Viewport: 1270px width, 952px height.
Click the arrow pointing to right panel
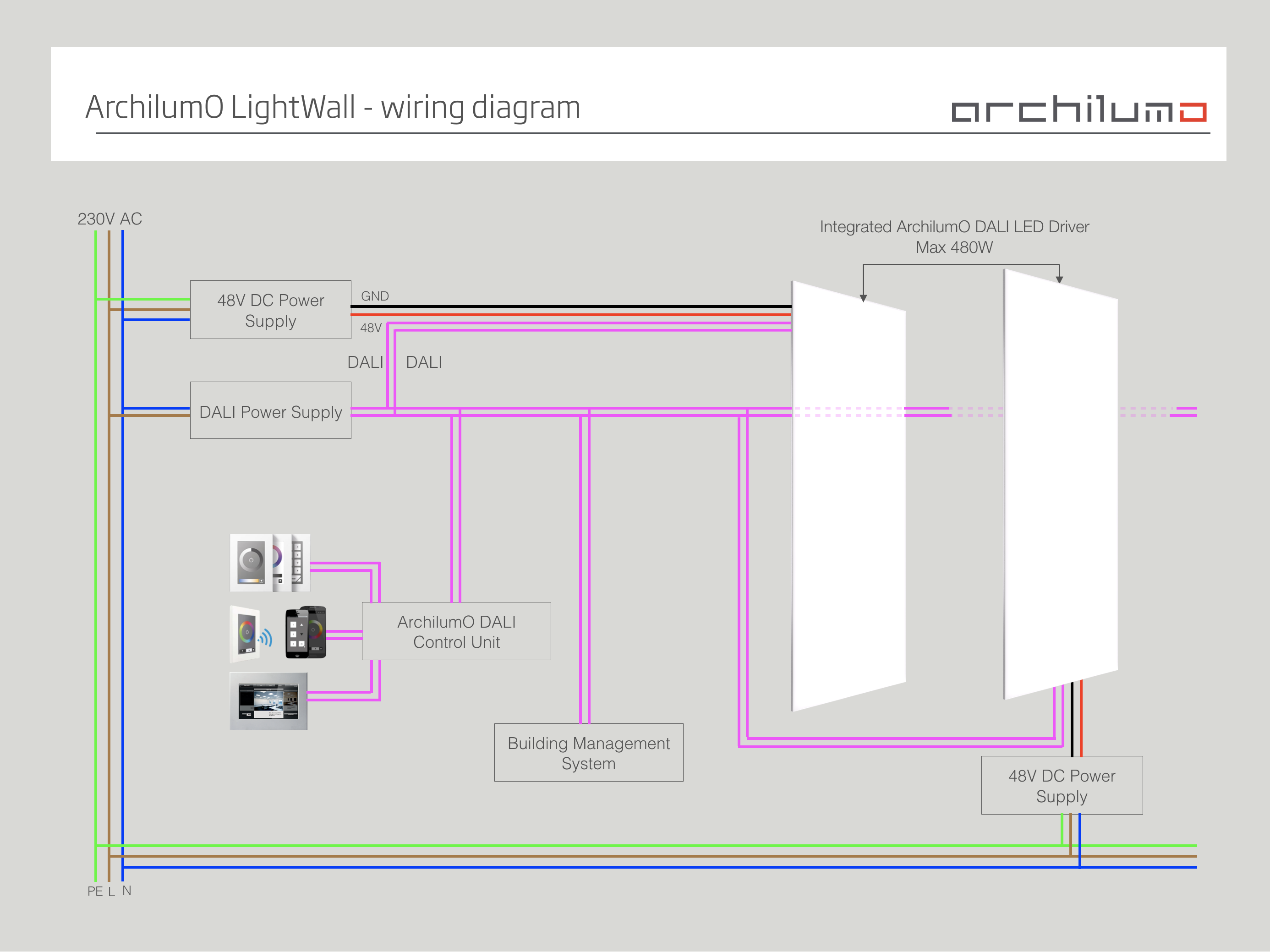tap(1059, 279)
